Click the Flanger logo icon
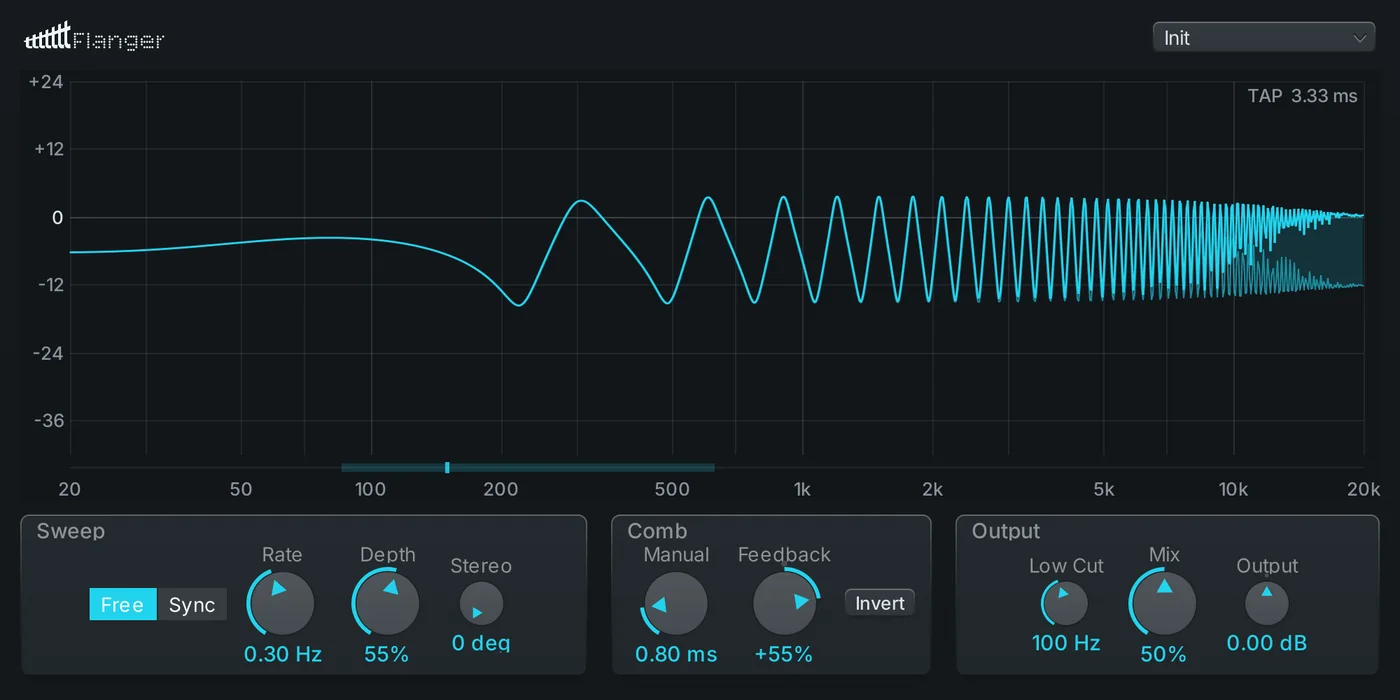The height and width of the screenshot is (700, 1400). pos(48,37)
